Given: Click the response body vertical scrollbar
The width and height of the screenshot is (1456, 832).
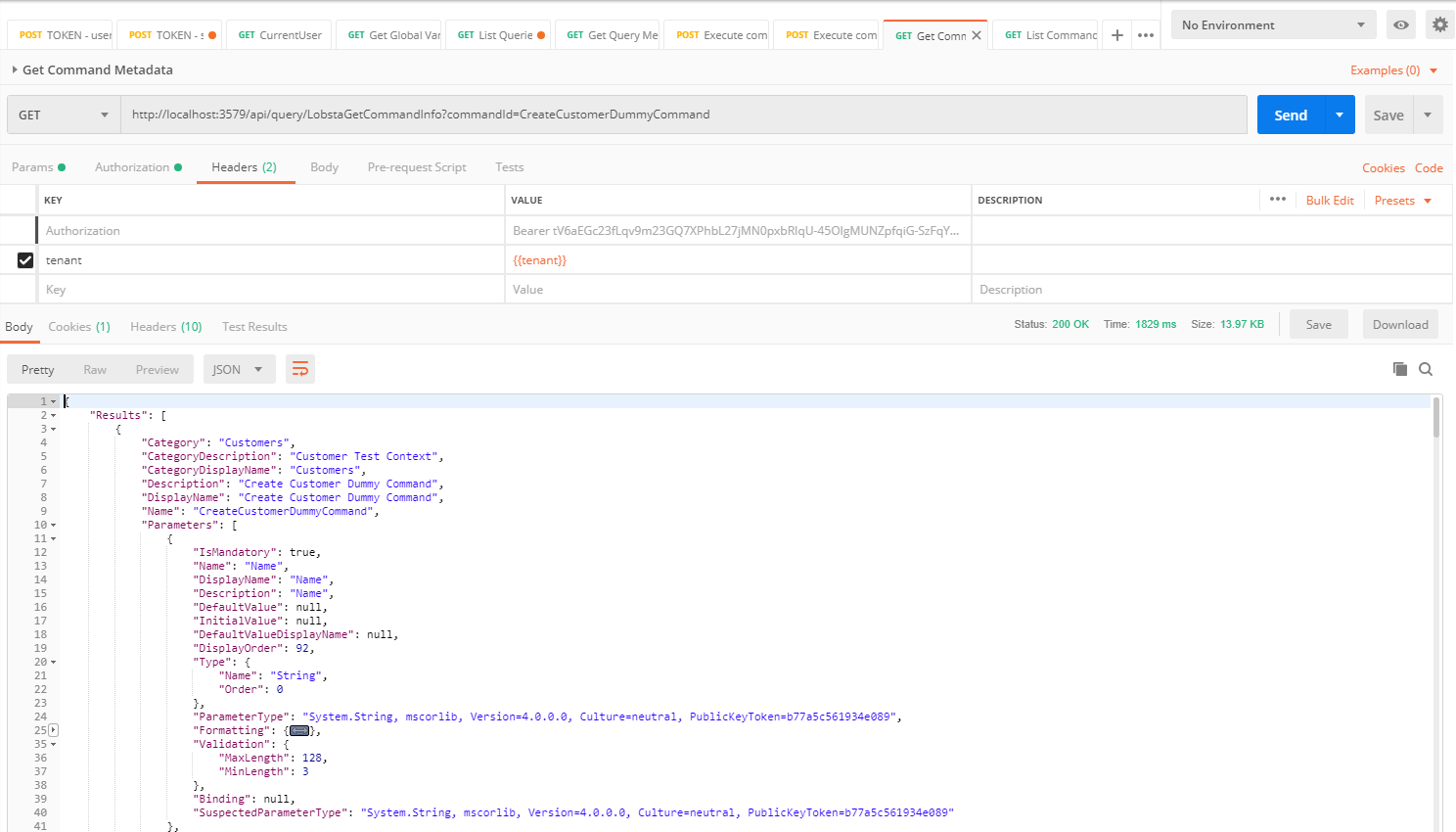Looking at the screenshot, I should [1436, 417].
